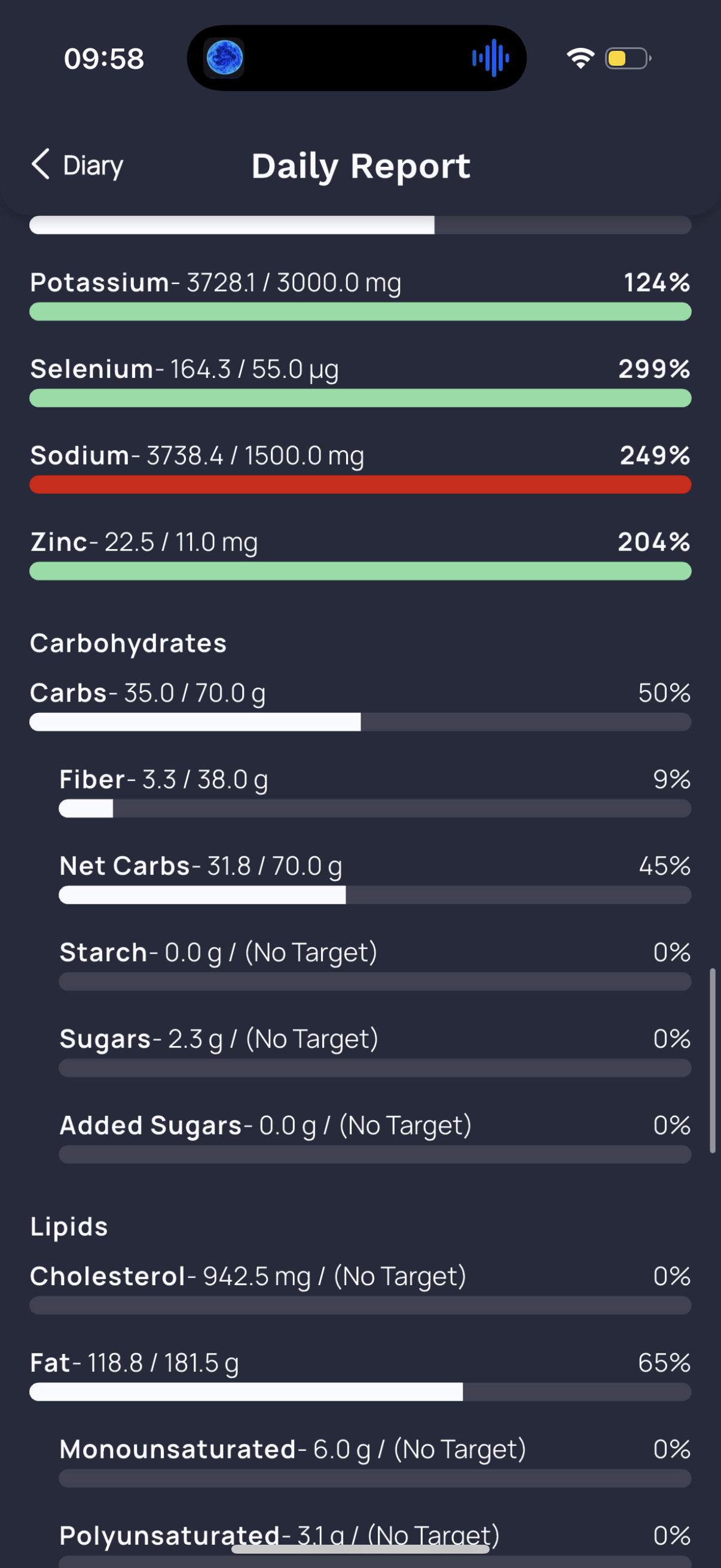Tap the battery status icon
This screenshot has width=721, height=1568.
pos(628,59)
